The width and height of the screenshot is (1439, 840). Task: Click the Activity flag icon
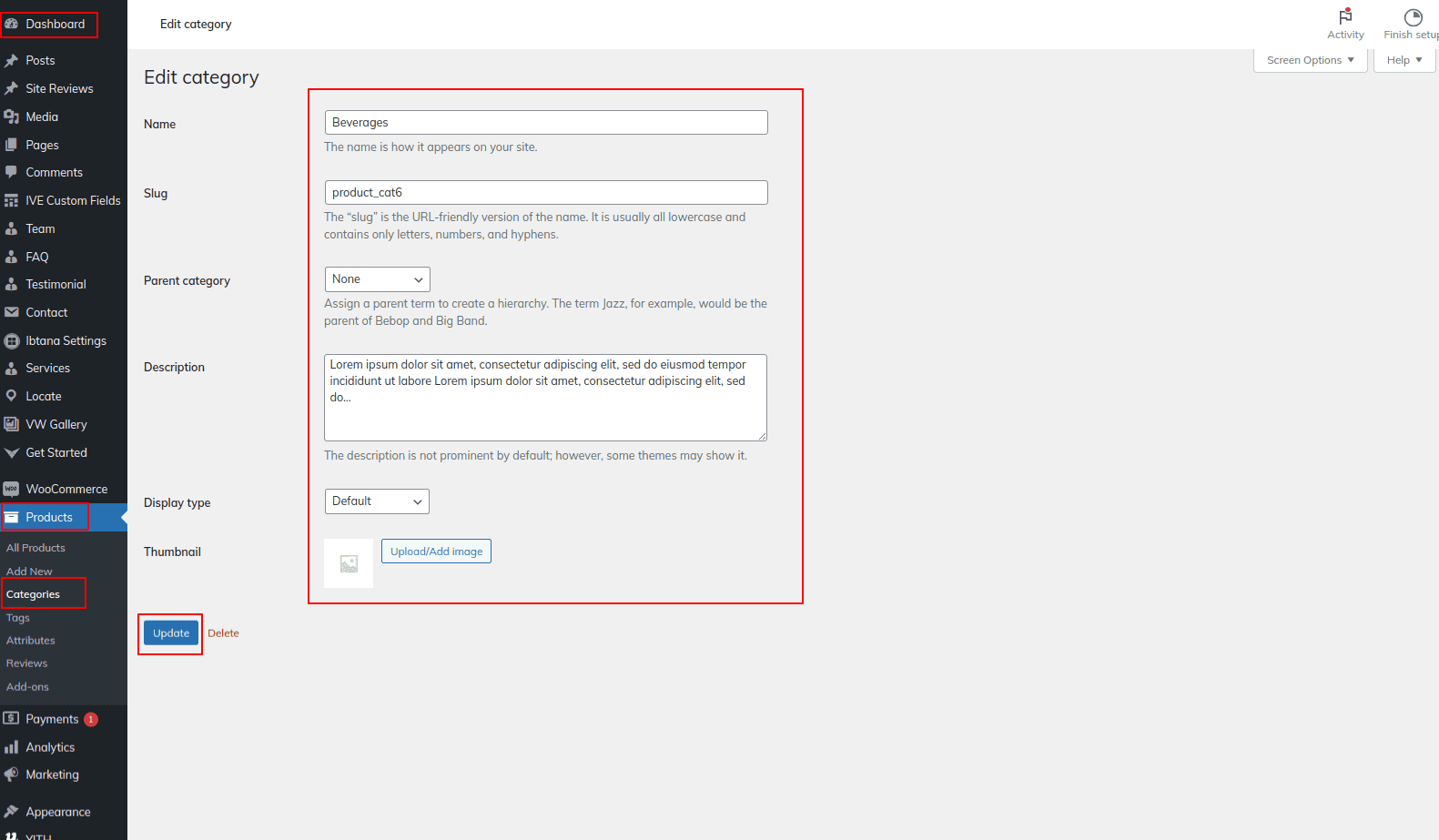pos(1345,16)
